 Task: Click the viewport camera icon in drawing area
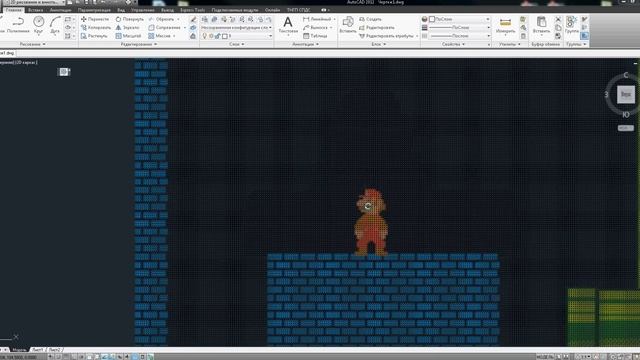click(x=64, y=72)
